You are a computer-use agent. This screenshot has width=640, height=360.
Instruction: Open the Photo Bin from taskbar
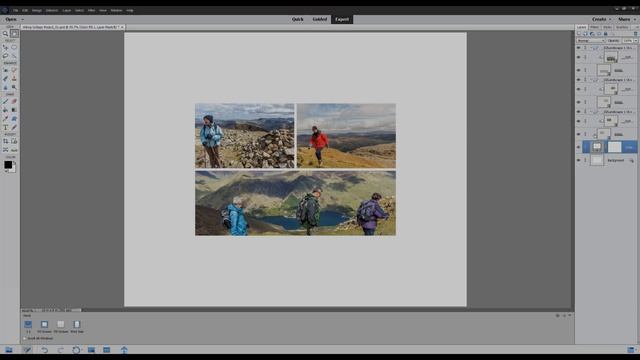(9, 350)
